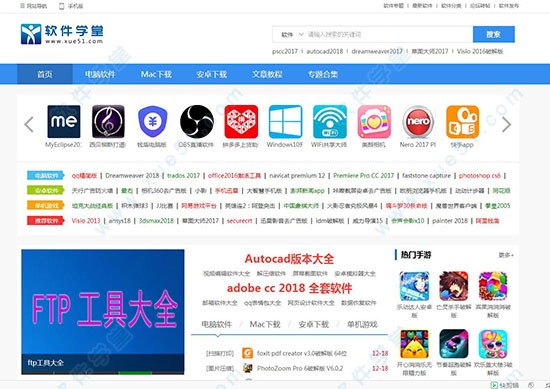This screenshot has height=389, width=550.
Task: Click the FTP 工具大全 banner image
Action: click(103, 311)
